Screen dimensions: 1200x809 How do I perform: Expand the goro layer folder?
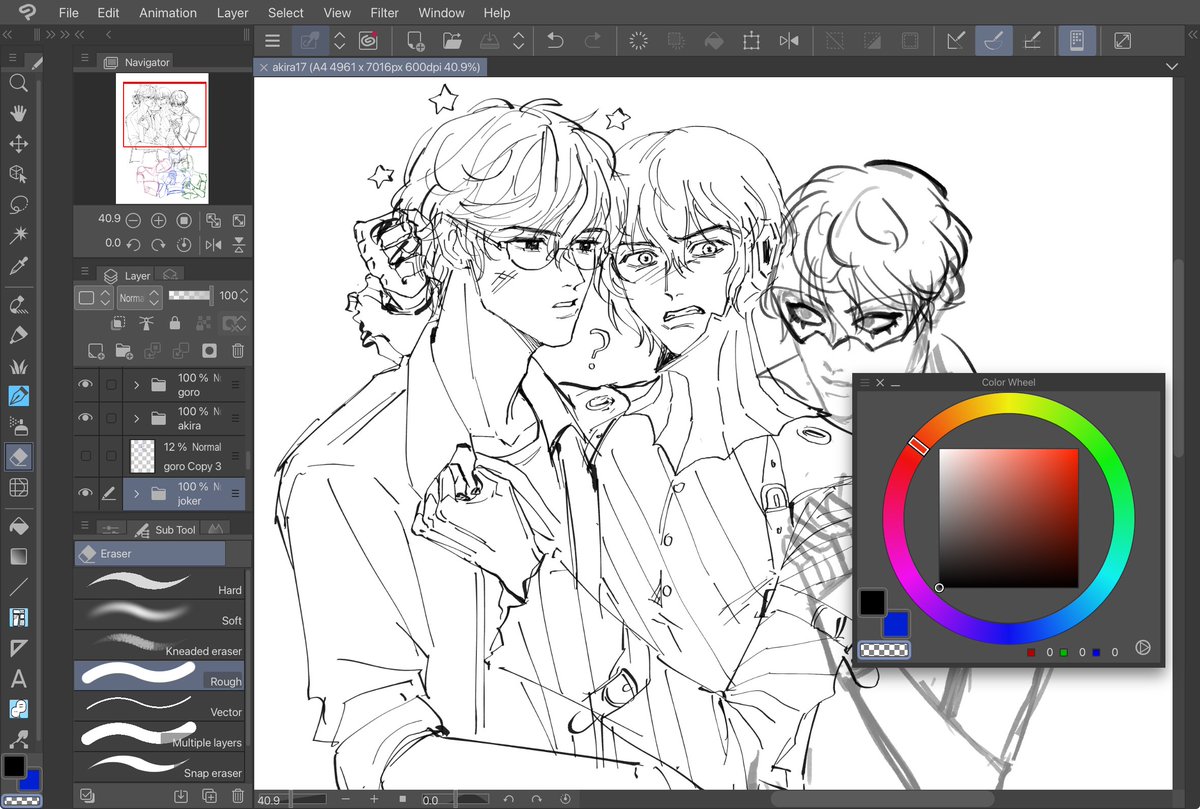point(136,384)
